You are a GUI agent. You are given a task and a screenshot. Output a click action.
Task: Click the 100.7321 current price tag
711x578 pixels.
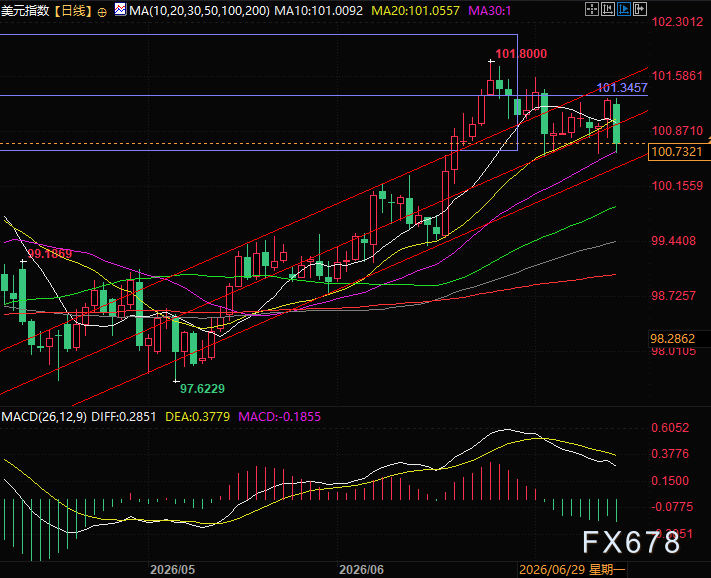[678, 152]
